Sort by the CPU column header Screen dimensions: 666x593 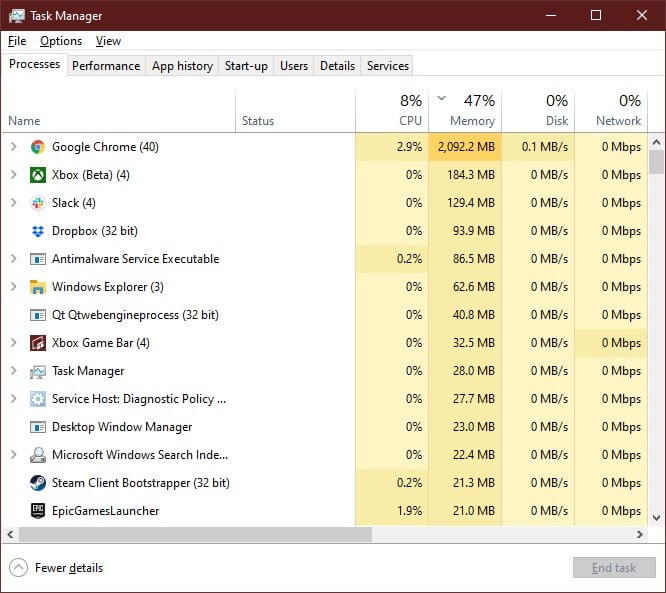392,110
